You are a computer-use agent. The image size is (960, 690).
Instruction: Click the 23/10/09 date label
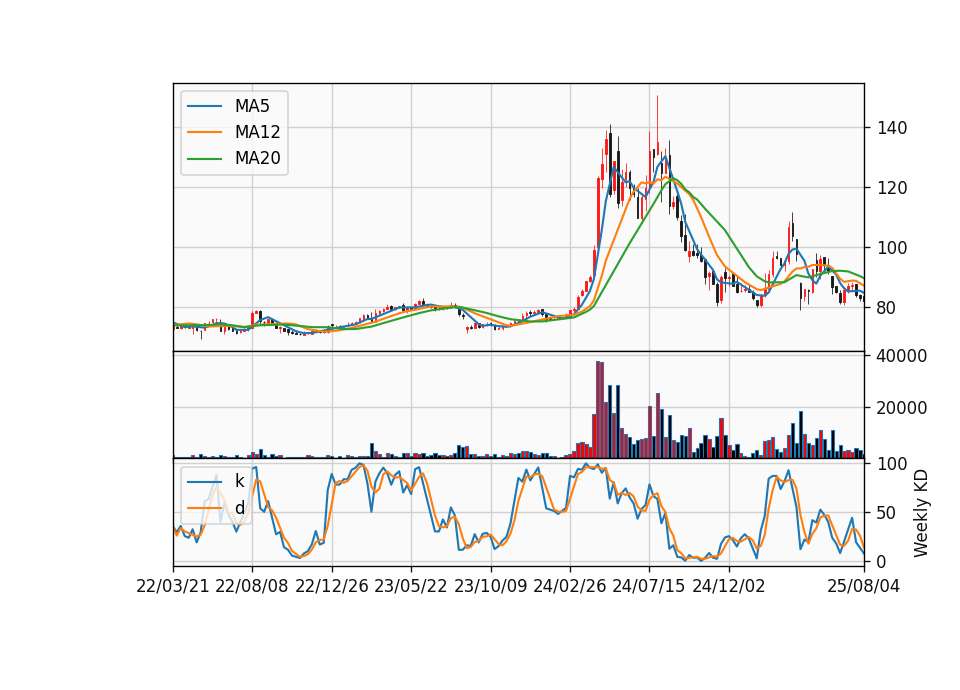(490, 586)
